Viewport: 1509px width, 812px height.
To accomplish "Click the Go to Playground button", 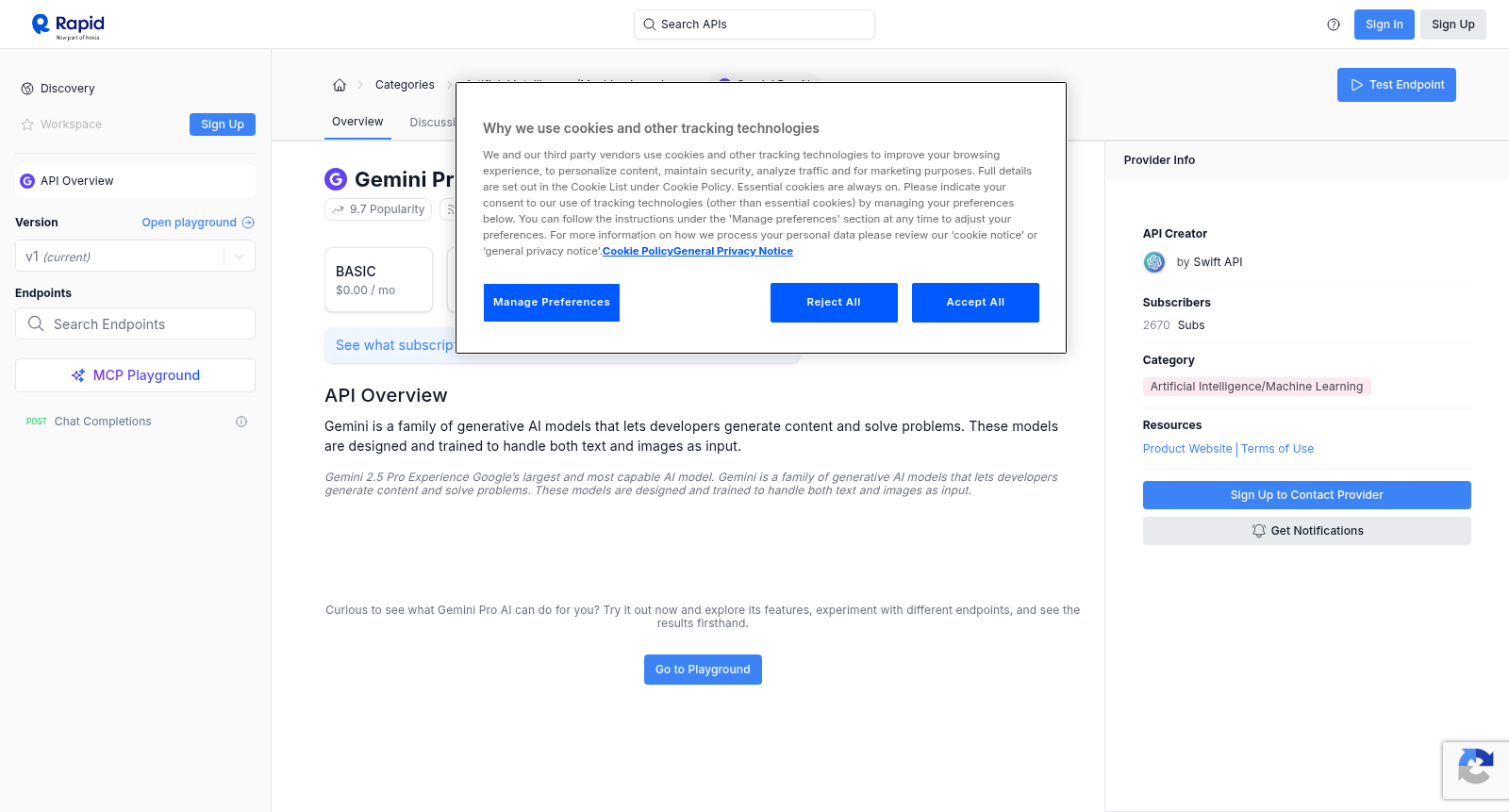I will coord(703,670).
